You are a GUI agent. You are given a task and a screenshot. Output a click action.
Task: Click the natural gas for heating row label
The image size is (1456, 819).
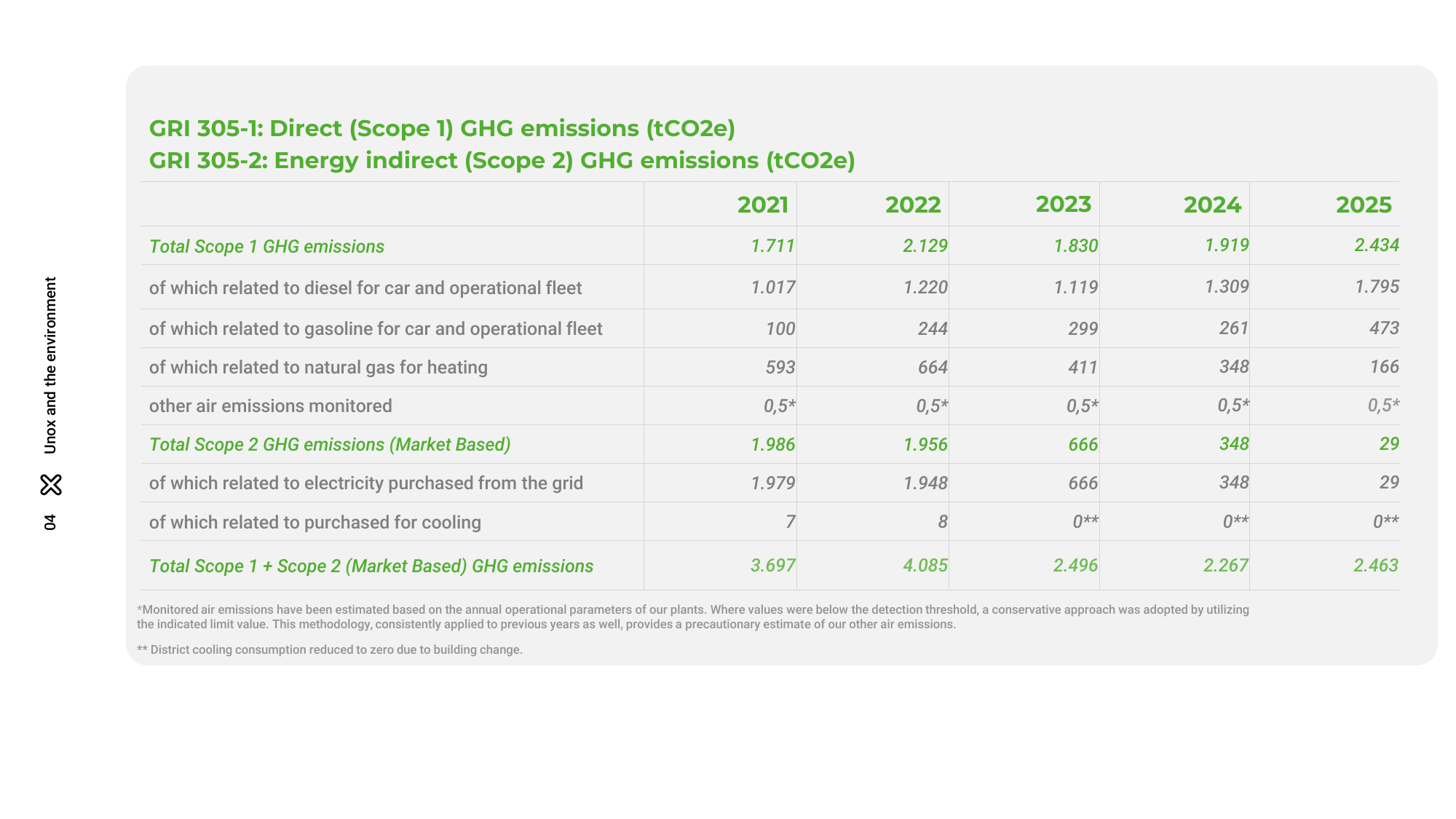(x=318, y=368)
